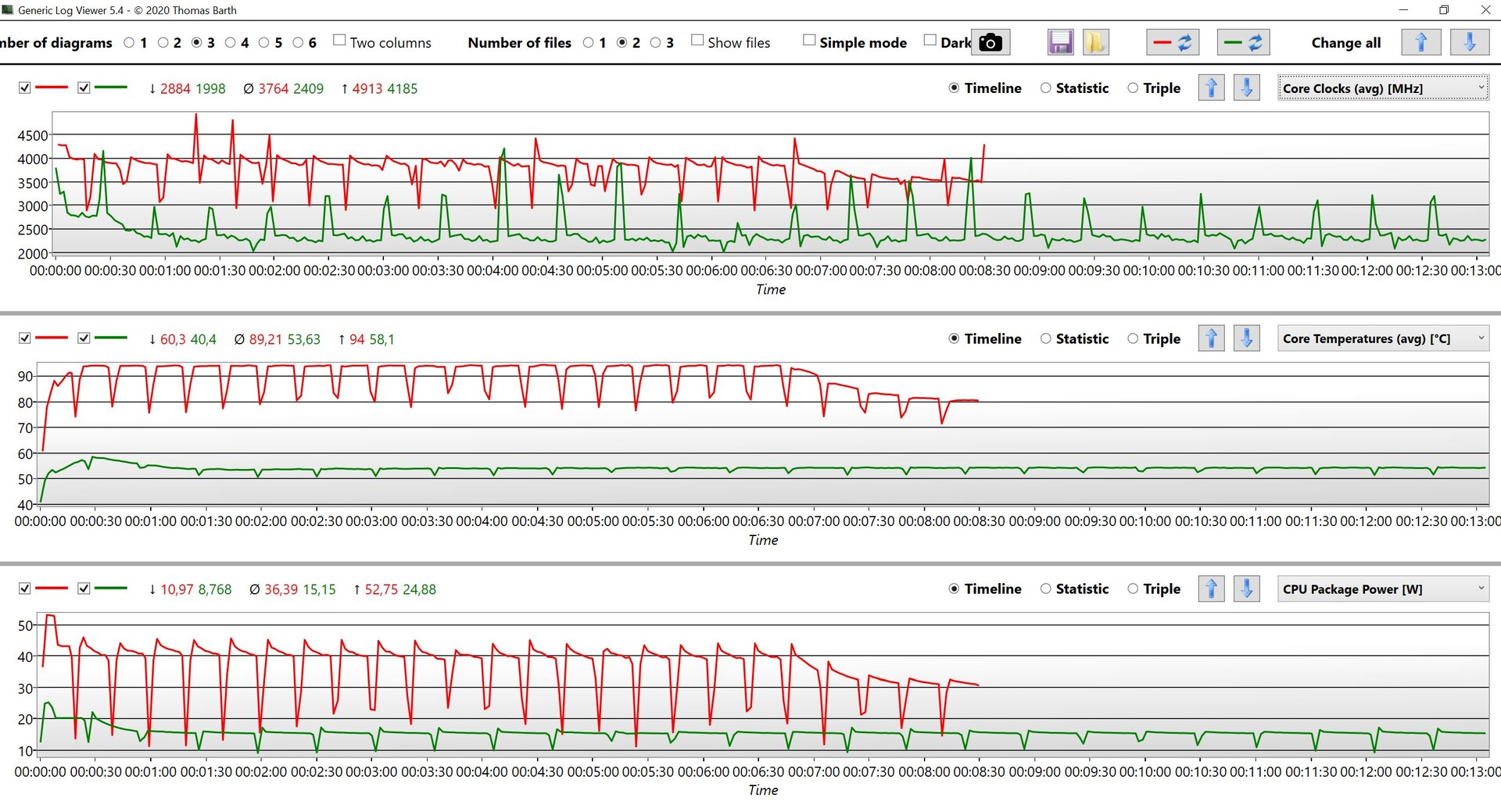Select Triple view for Core Temperatures
The image size is (1501, 812).
pos(1133,338)
